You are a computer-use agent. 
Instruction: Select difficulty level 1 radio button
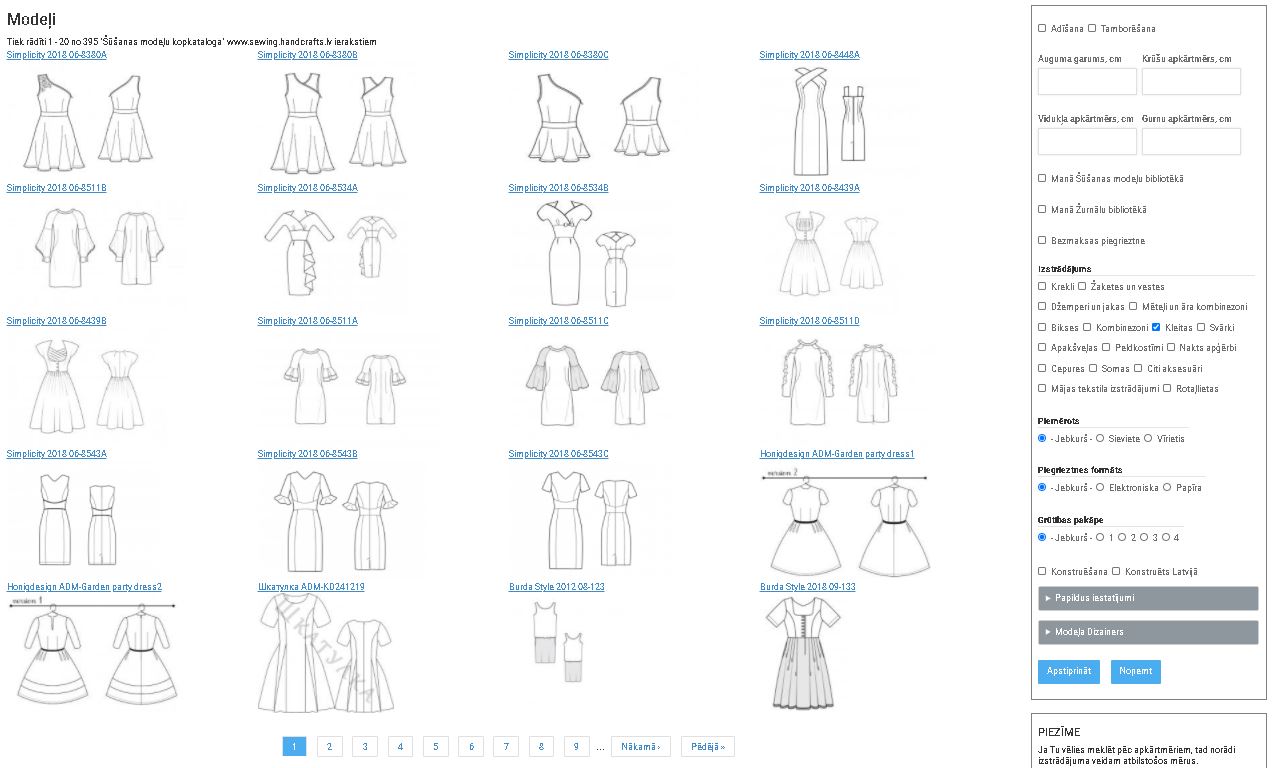(1100, 537)
